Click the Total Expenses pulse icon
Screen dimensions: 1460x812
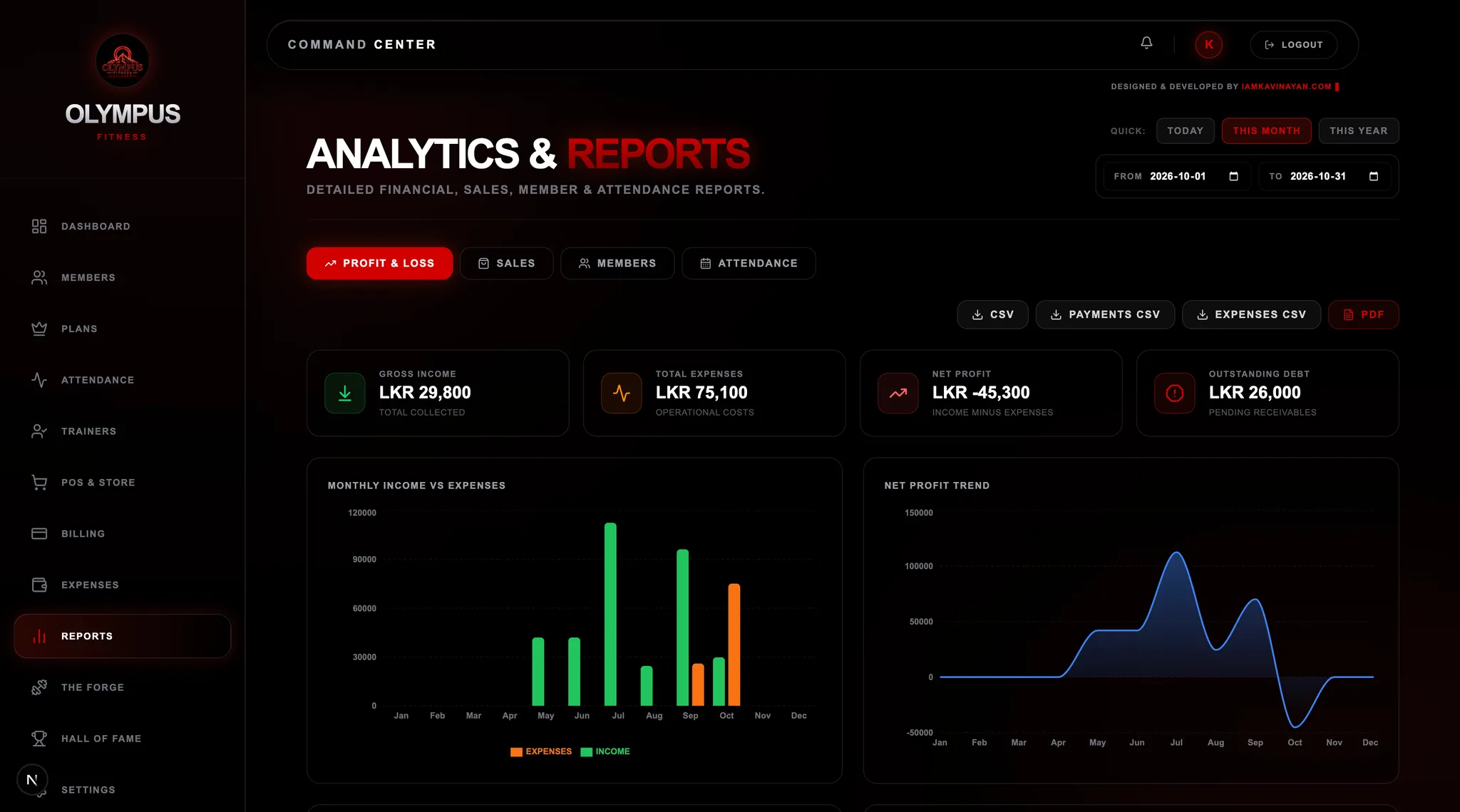[x=622, y=394]
